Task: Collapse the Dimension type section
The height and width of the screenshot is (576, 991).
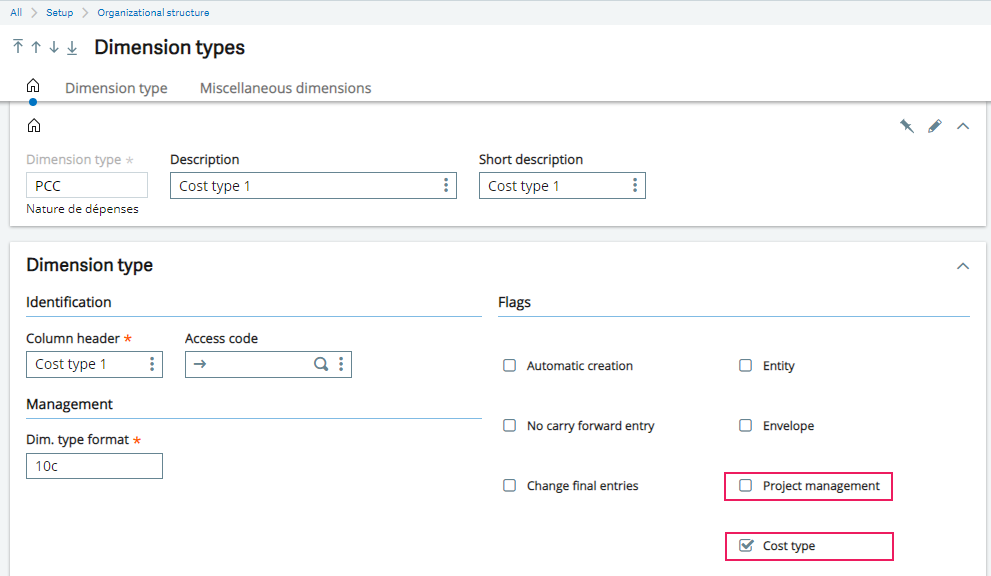Action: tap(963, 266)
